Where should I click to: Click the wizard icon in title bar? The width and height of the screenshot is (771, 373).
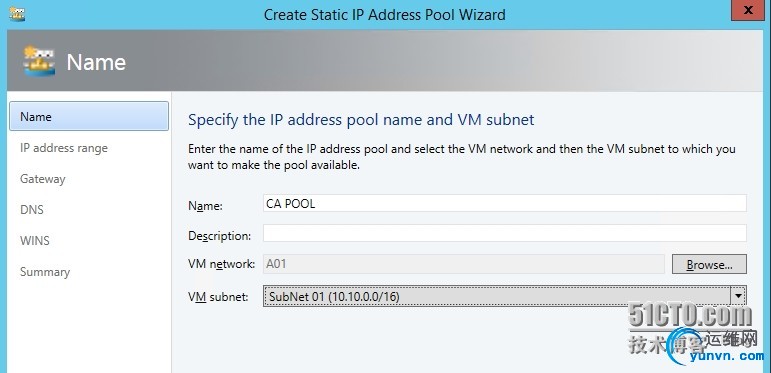click(17, 13)
